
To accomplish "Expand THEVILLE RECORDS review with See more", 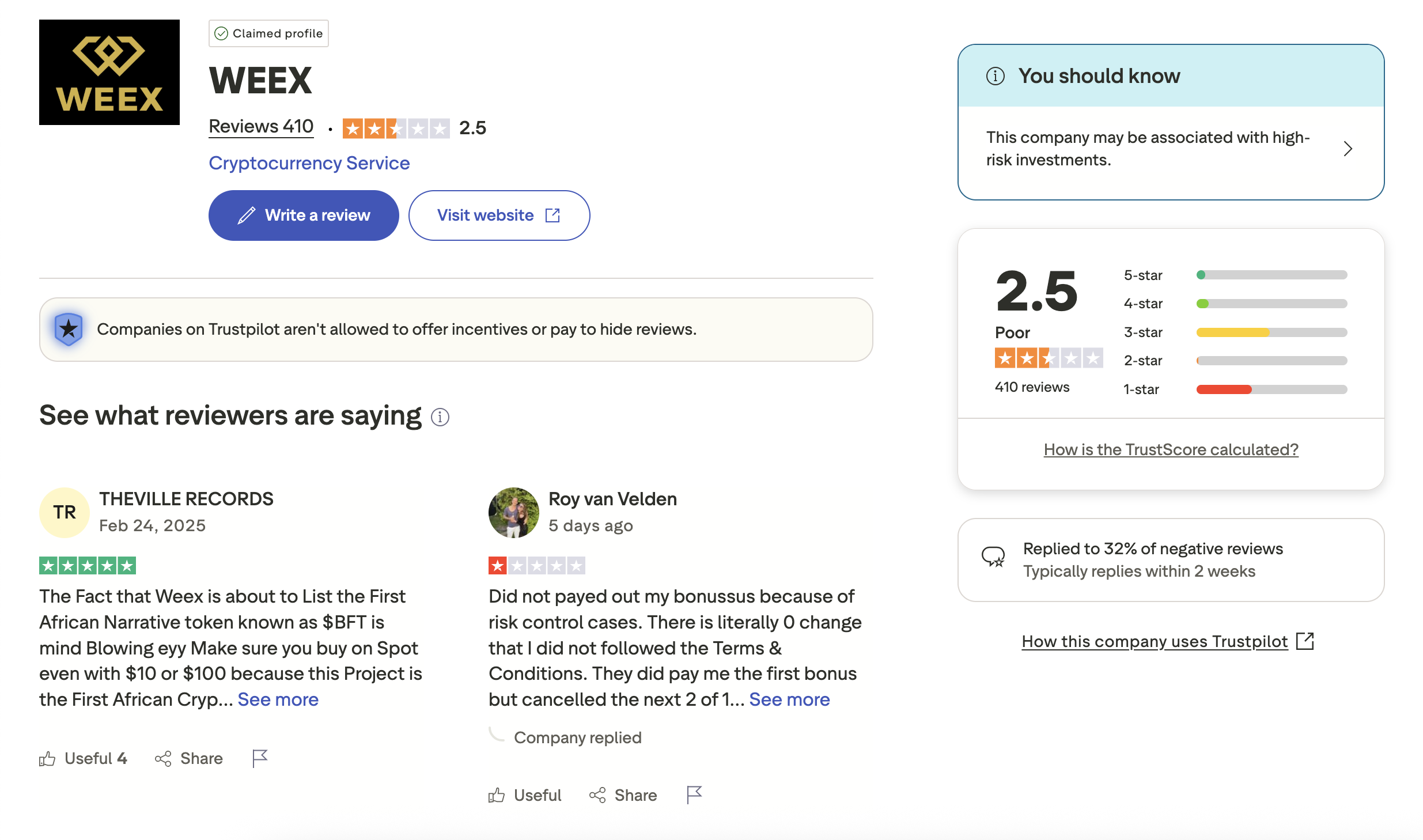I will (278, 699).
